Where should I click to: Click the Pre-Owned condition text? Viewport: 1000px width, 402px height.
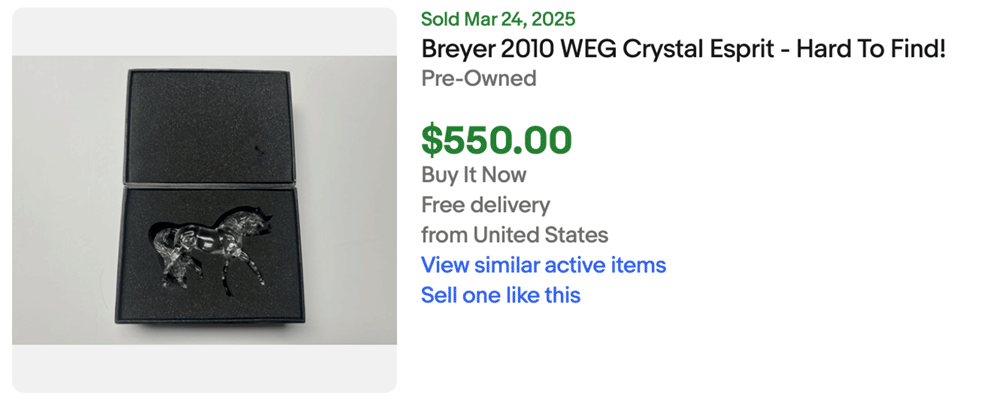pos(478,78)
